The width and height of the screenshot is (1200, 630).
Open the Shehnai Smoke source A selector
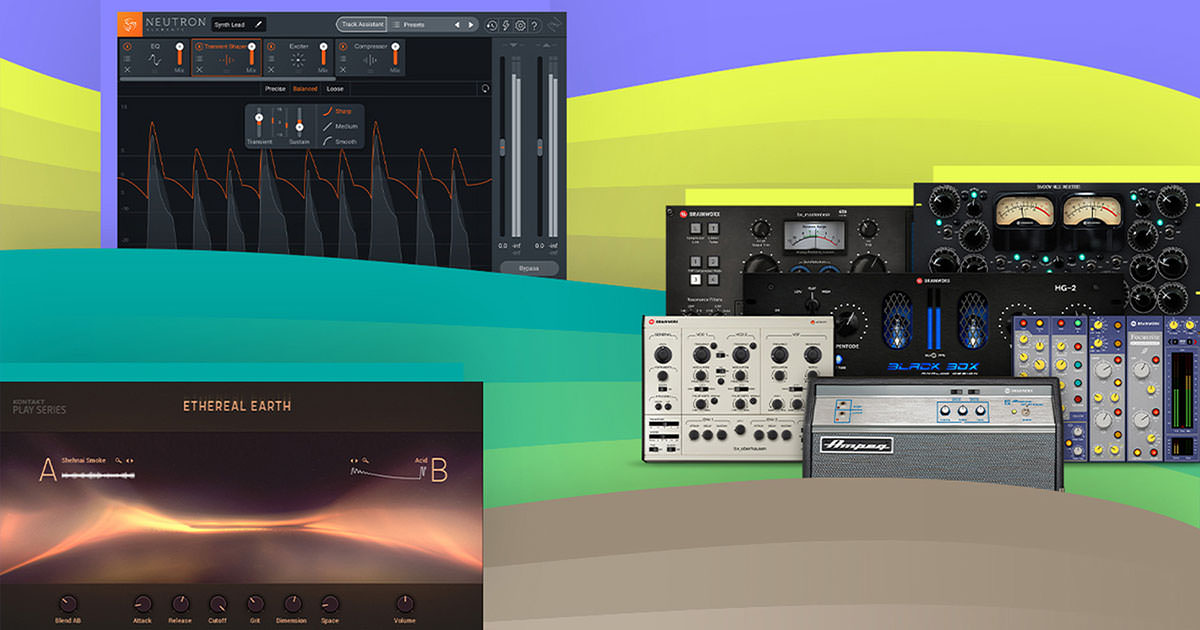click(85, 461)
